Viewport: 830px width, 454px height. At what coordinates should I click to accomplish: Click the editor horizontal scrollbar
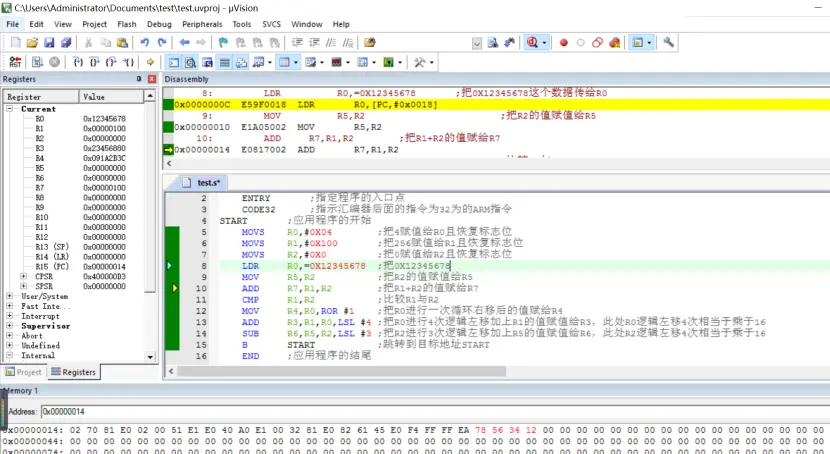pyautogui.click(x=341, y=371)
